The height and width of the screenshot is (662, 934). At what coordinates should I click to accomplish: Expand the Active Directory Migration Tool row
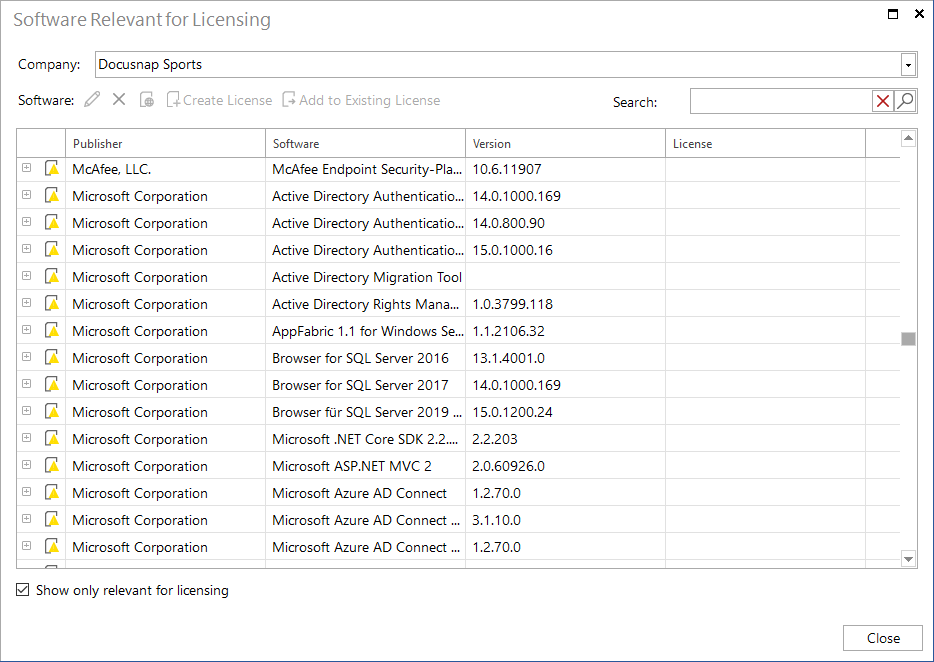(26, 276)
